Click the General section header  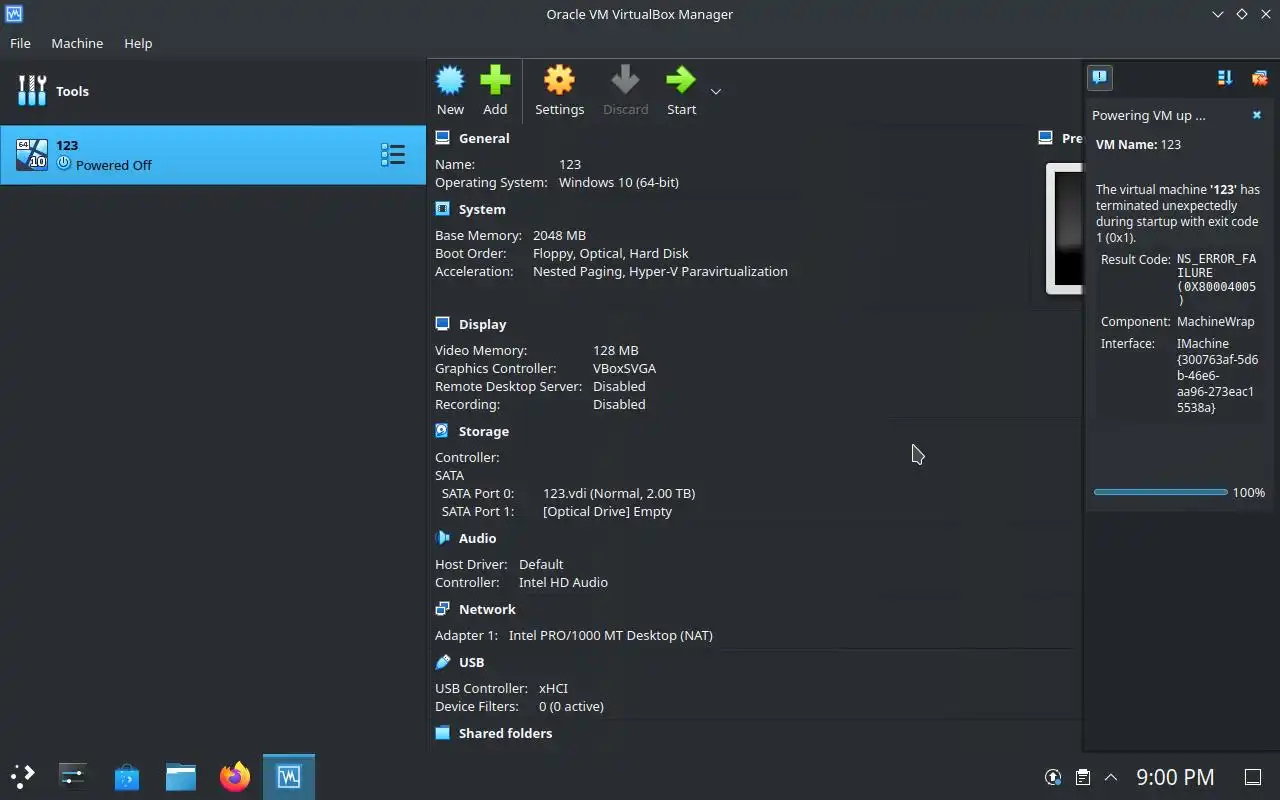[x=484, y=138]
